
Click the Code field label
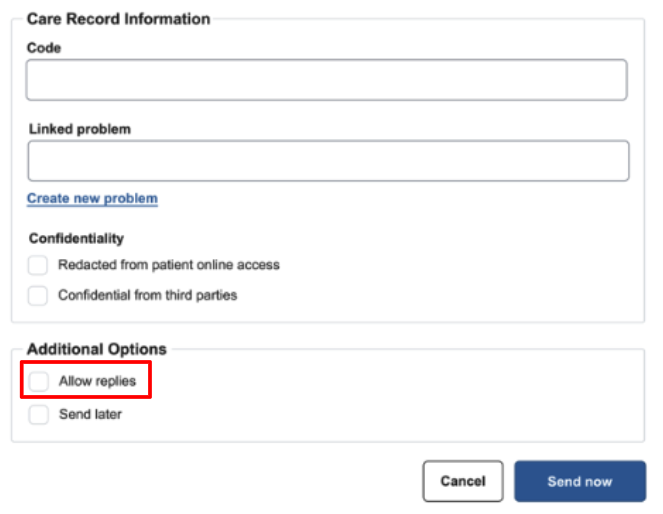(44, 48)
